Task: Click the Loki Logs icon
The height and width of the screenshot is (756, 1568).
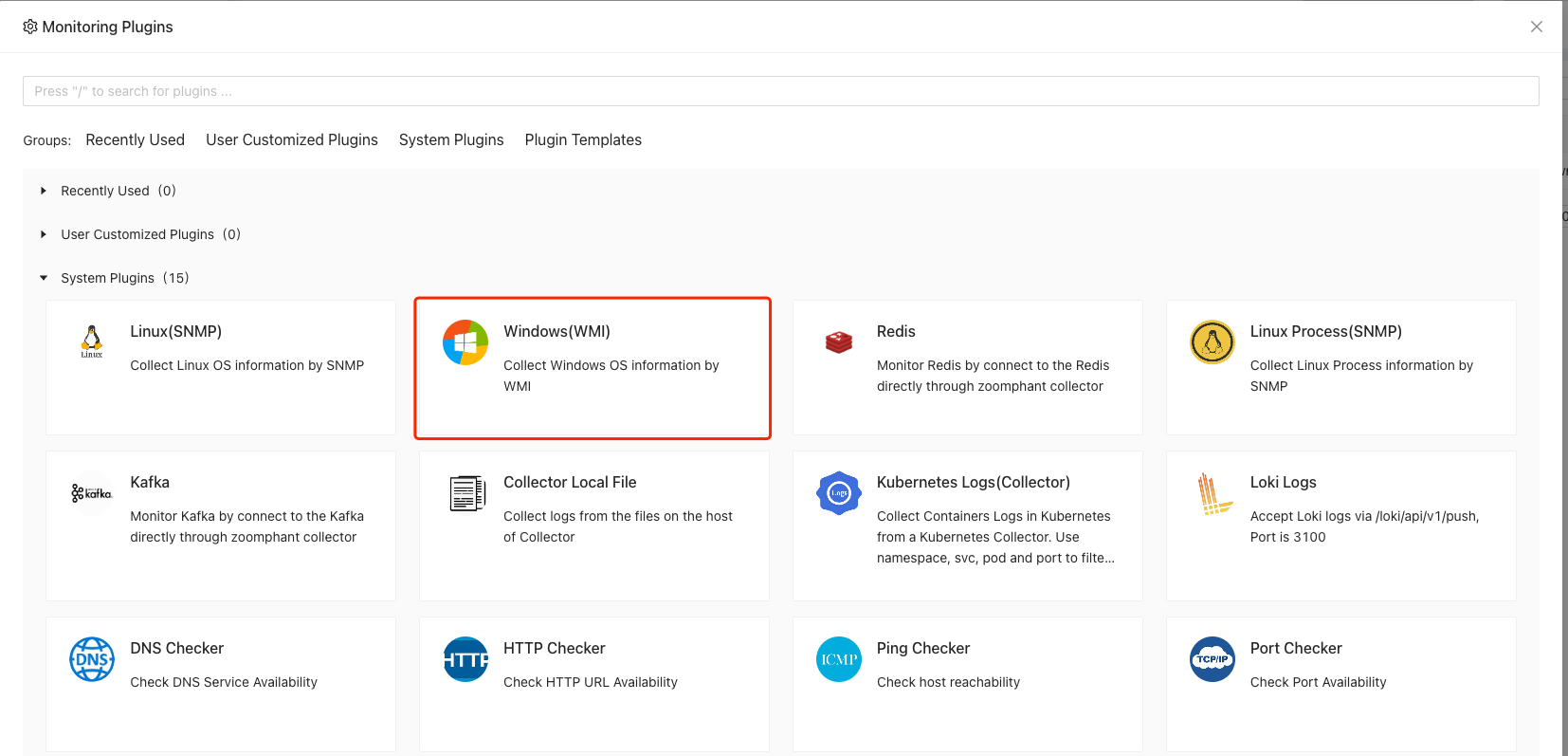Action: pyautogui.click(x=1212, y=493)
